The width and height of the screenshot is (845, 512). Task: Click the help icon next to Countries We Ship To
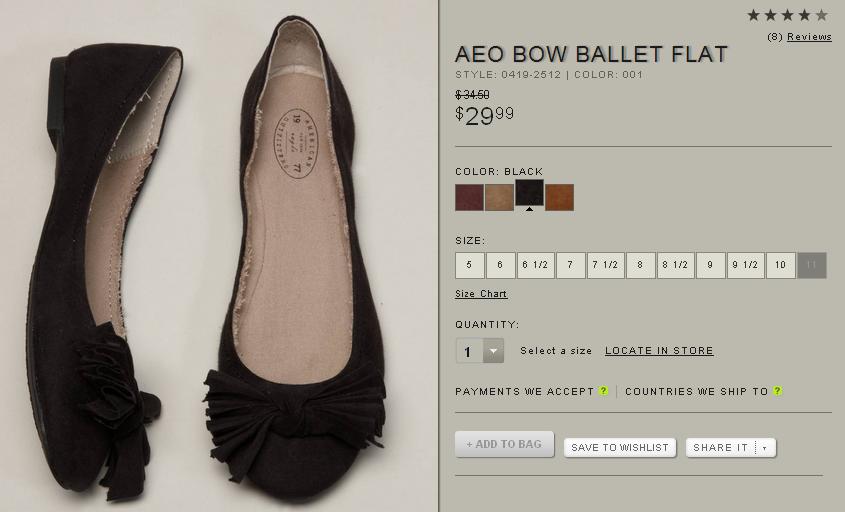pos(777,391)
